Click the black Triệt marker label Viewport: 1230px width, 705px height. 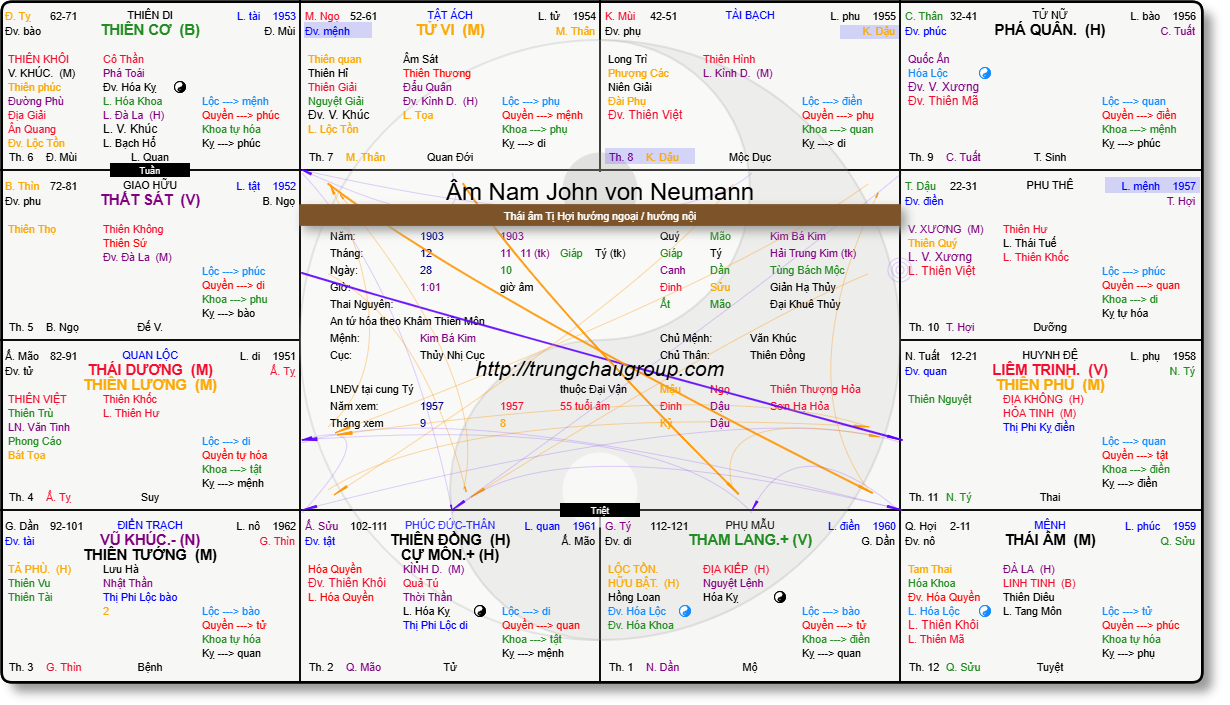599,510
